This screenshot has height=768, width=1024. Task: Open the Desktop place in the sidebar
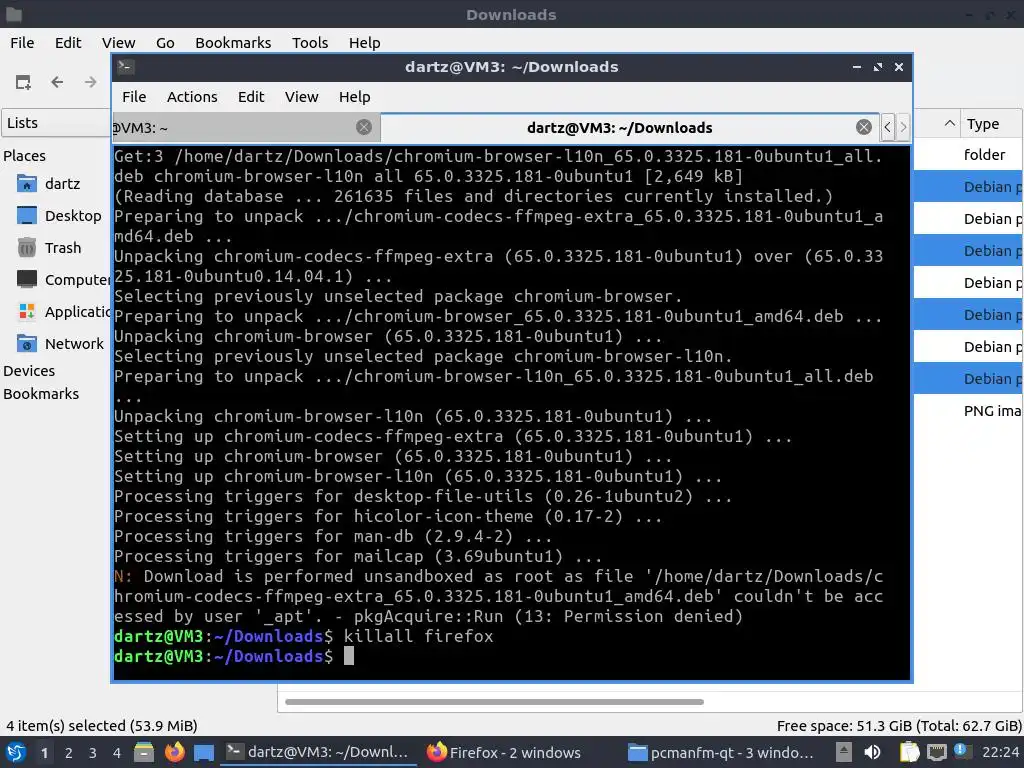pos(59,216)
